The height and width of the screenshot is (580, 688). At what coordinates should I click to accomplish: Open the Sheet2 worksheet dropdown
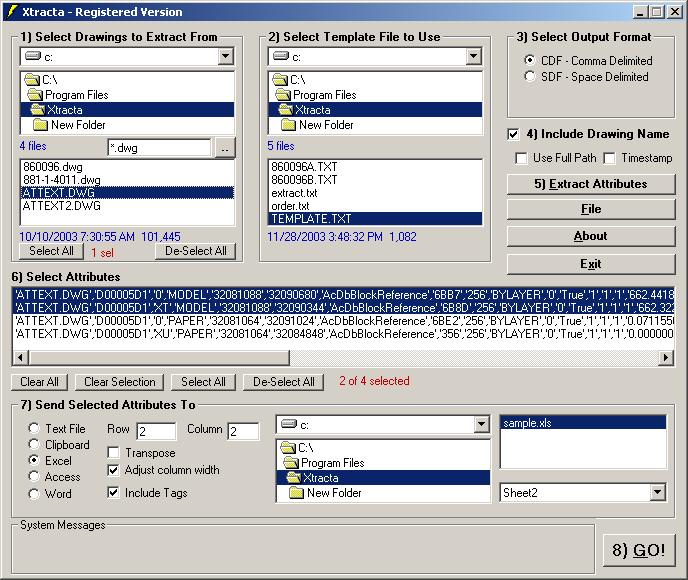657,492
